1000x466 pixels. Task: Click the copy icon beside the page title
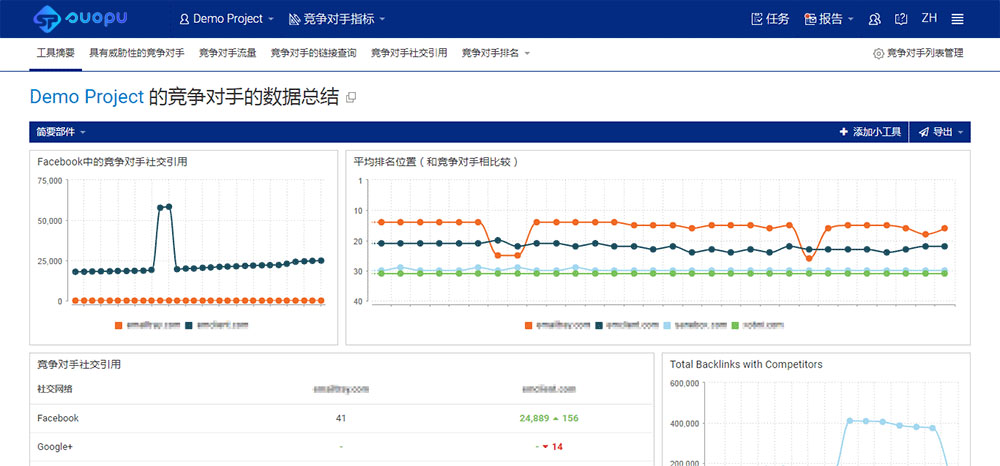pos(351,98)
